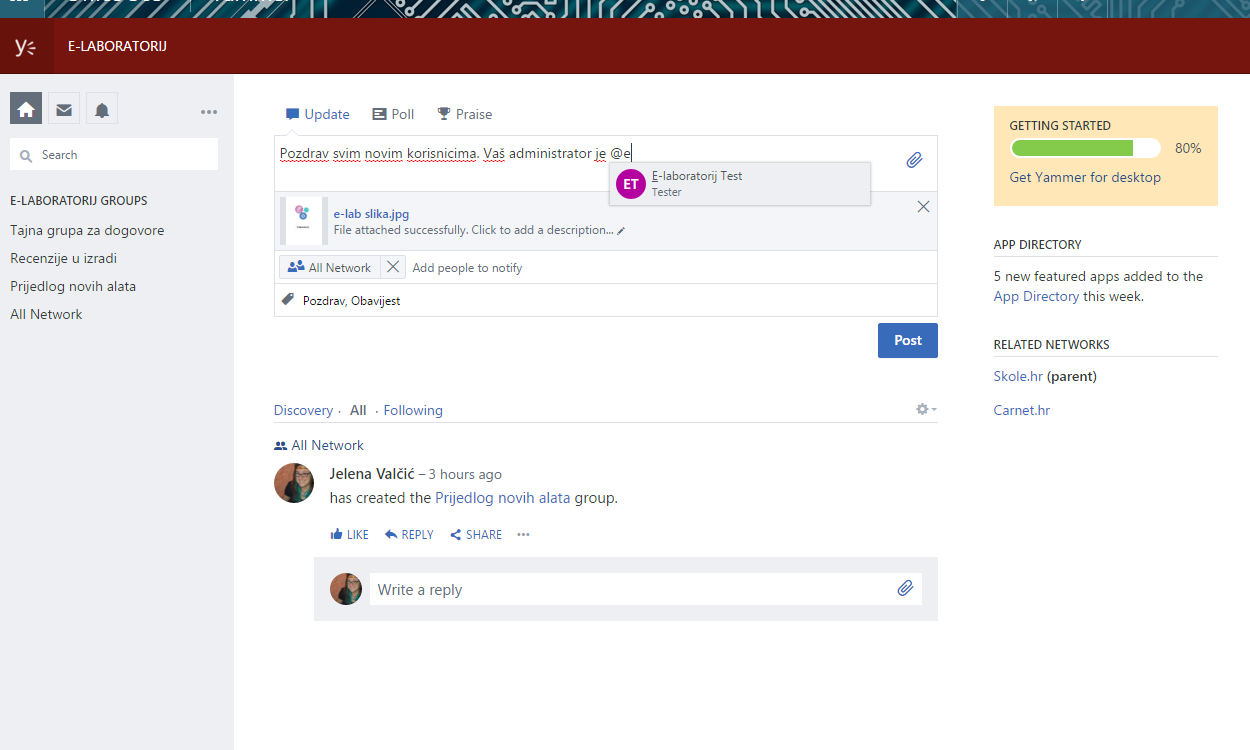This screenshot has height=750, width=1250.
Task: Click the paperclip in the reply box
Action: pos(905,588)
